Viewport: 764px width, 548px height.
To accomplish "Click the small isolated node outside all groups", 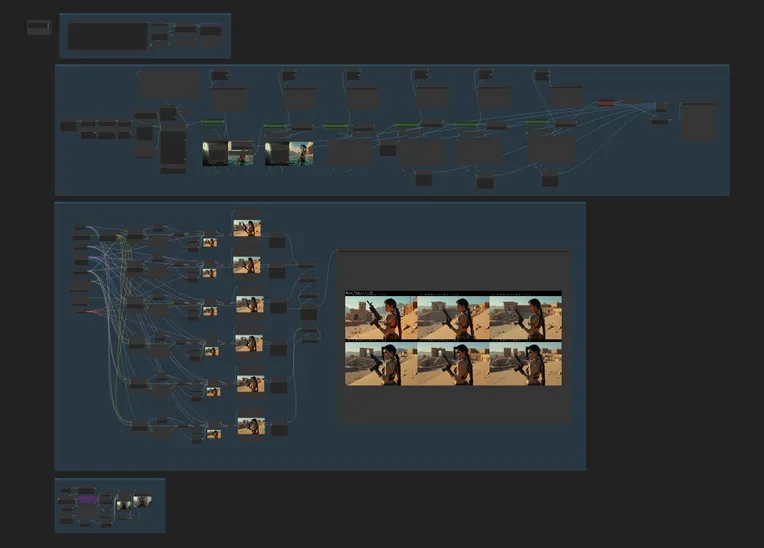I will 39,27.
